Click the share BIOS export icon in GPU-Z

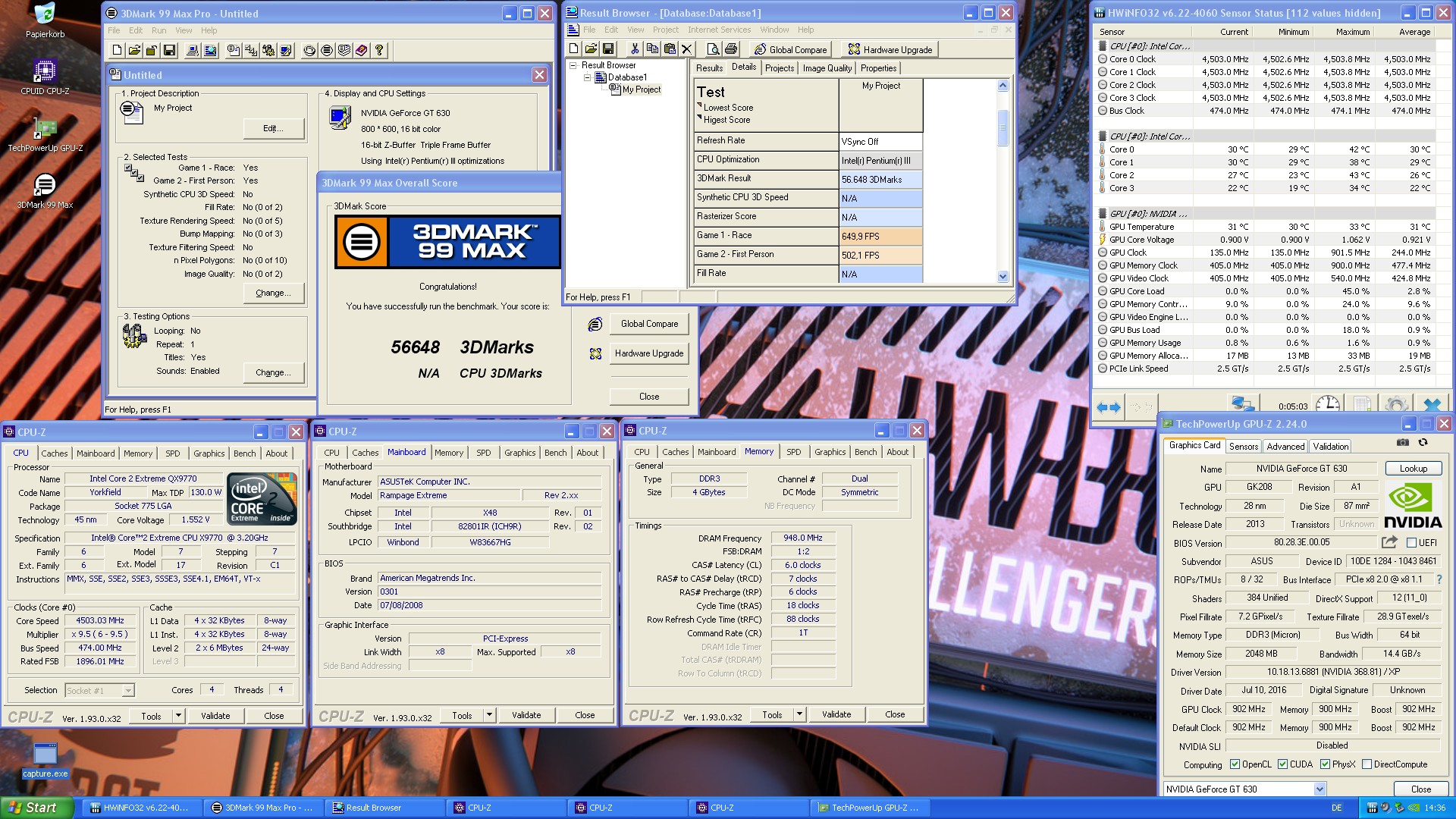1389,542
